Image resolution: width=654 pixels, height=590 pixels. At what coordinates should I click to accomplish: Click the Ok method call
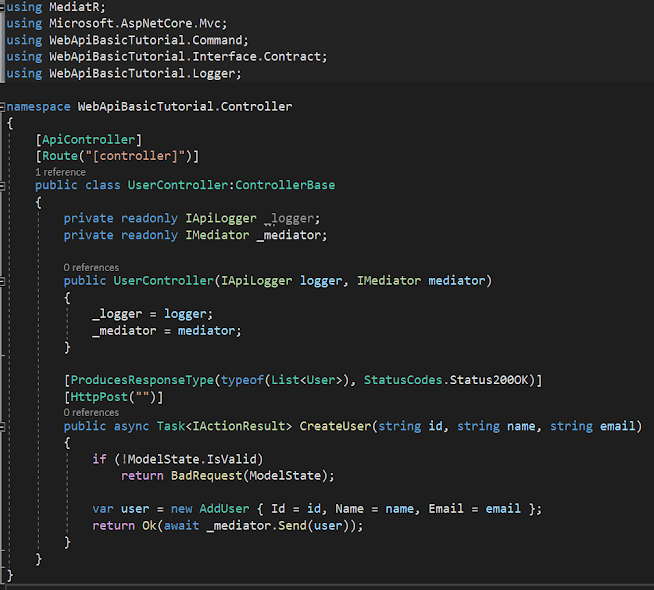click(149, 525)
